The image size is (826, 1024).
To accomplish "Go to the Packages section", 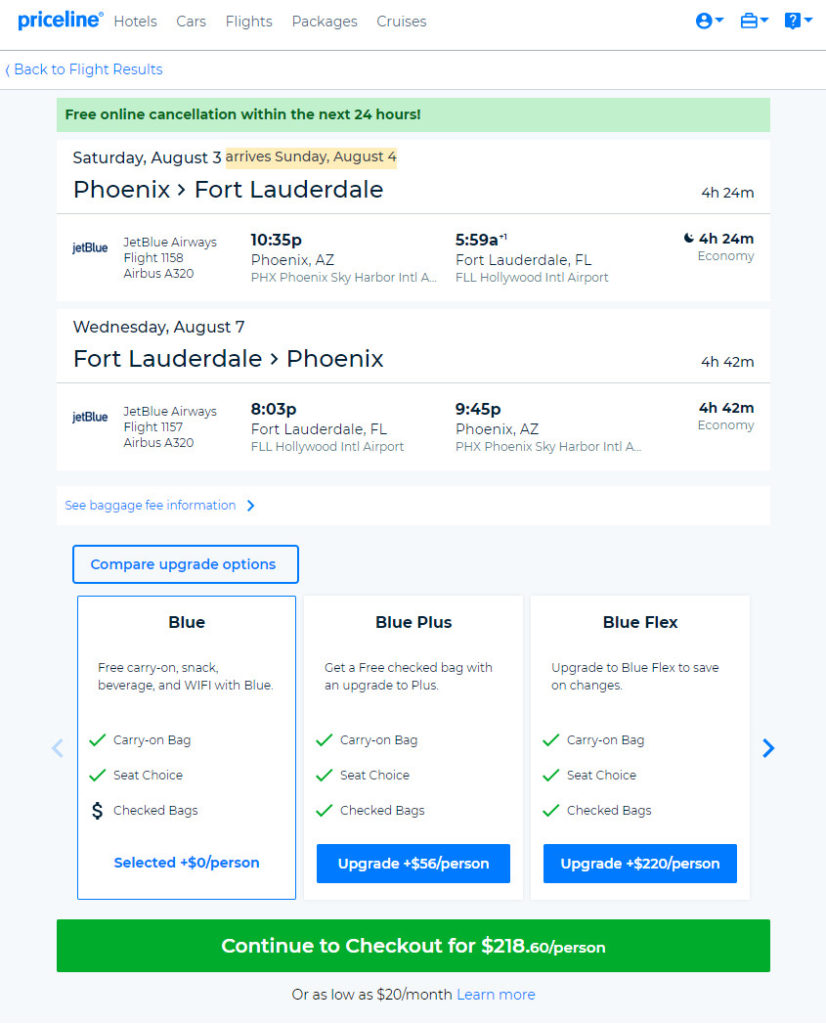I will click(325, 22).
